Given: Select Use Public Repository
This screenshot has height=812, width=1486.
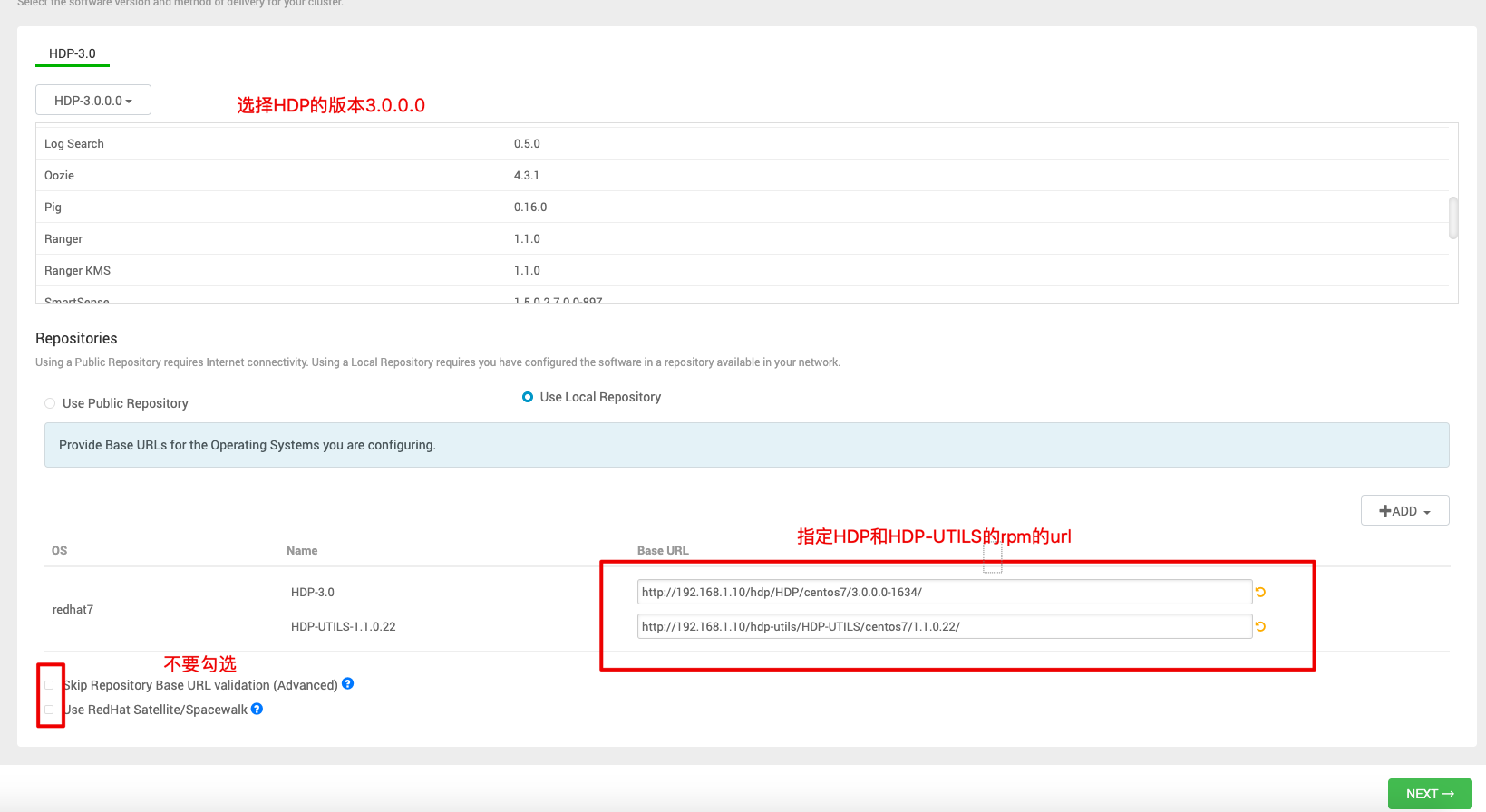Looking at the screenshot, I should 50,403.
